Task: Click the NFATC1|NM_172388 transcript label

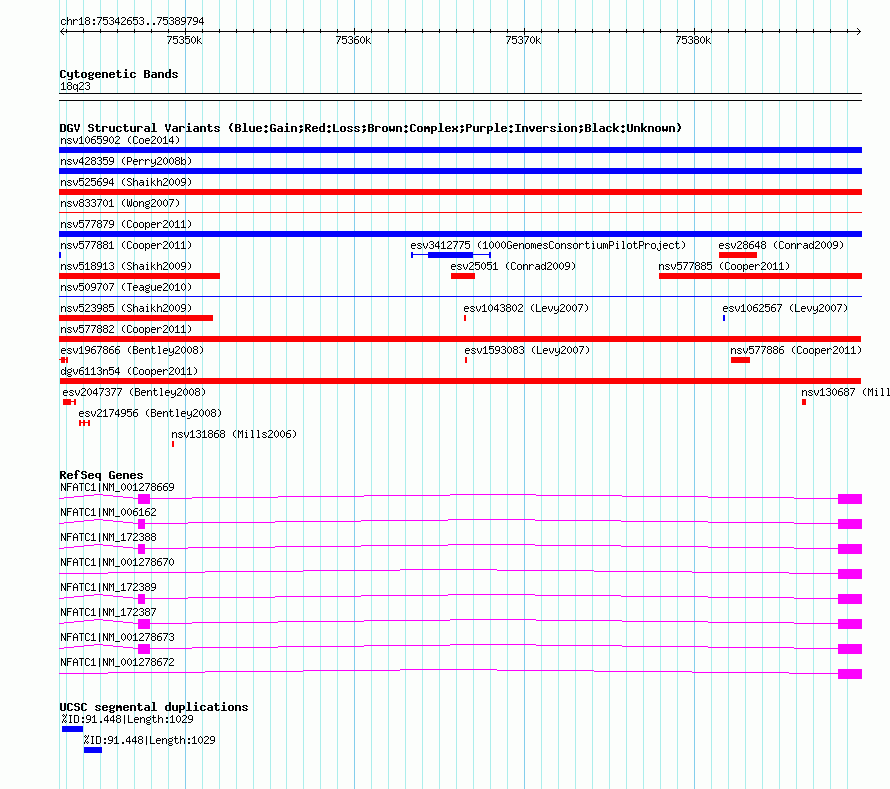Action: point(108,538)
